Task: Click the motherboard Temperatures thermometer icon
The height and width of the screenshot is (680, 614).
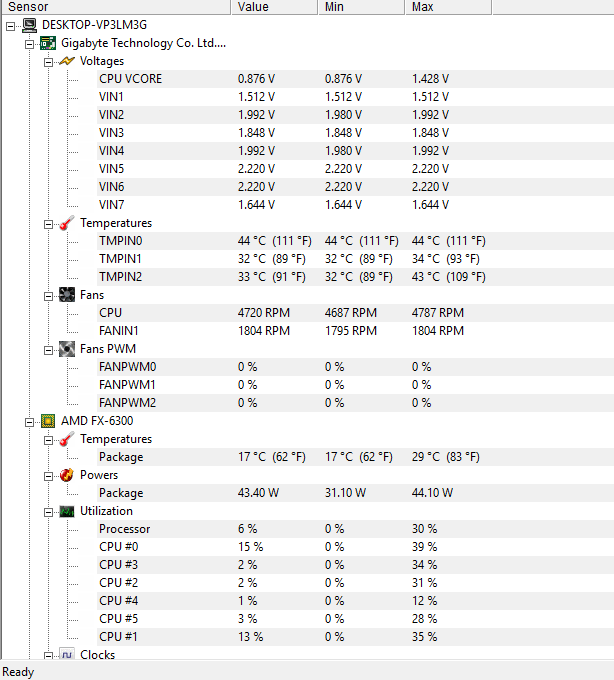Action: 67,223
